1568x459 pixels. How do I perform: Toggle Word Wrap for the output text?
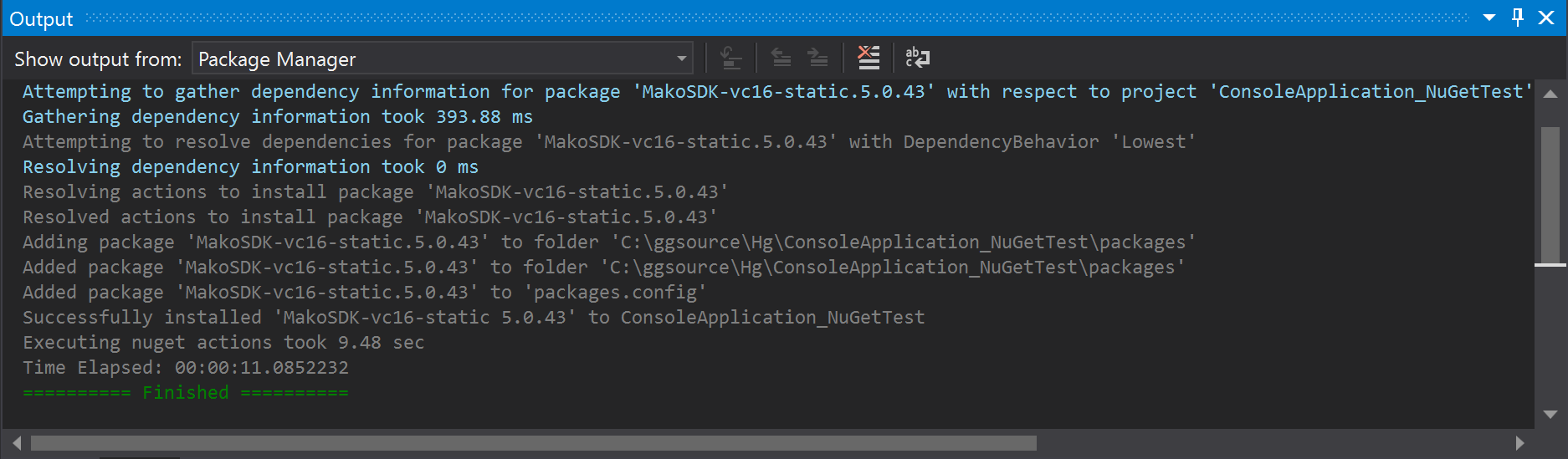917,58
